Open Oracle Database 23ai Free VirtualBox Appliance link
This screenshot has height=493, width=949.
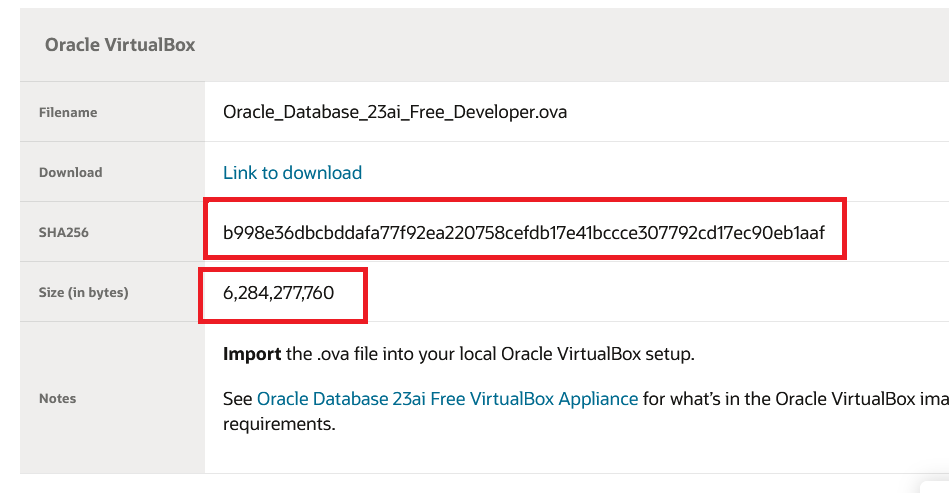(x=447, y=399)
